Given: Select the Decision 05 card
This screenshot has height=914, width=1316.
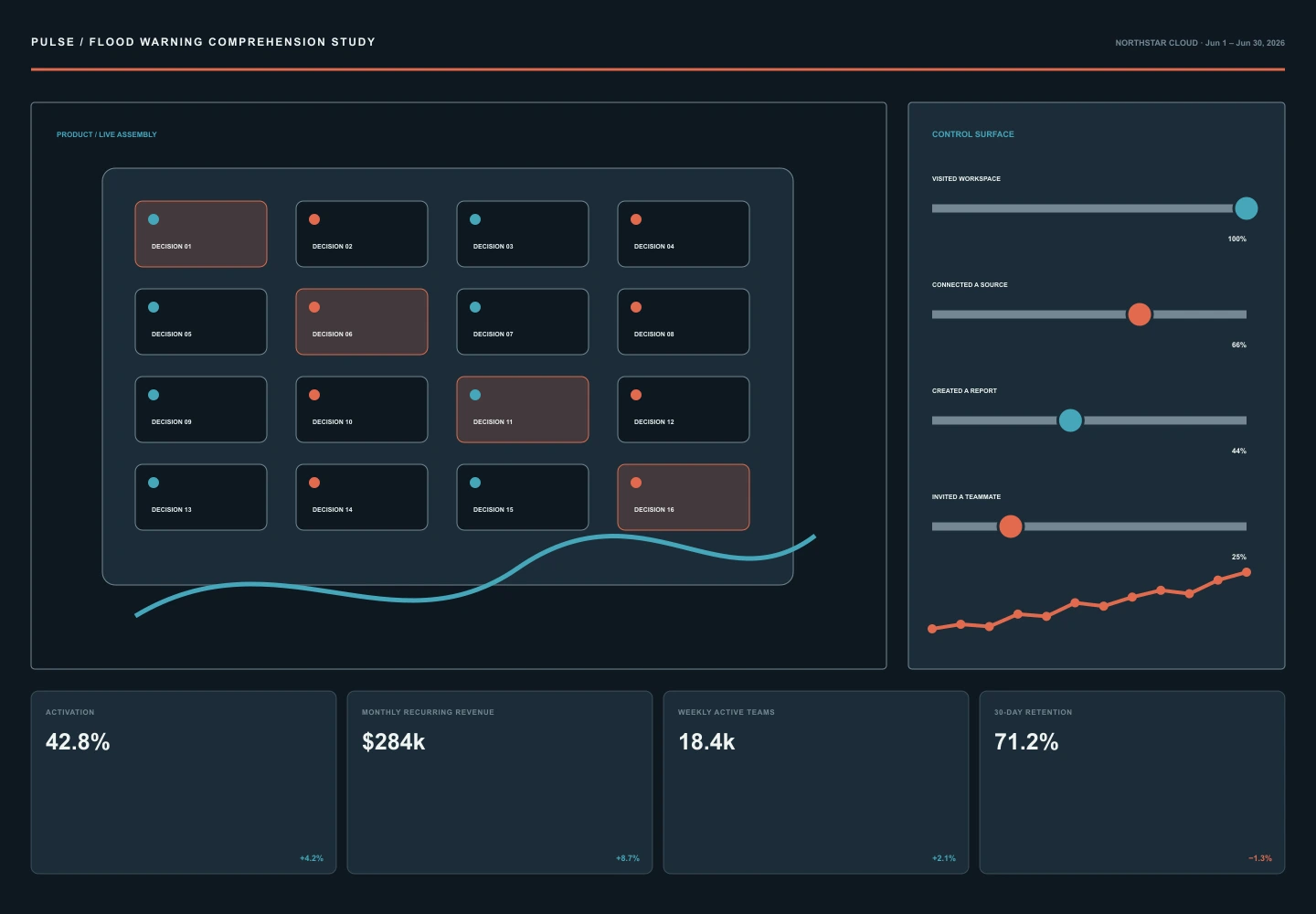Looking at the screenshot, I should (201, 322).
